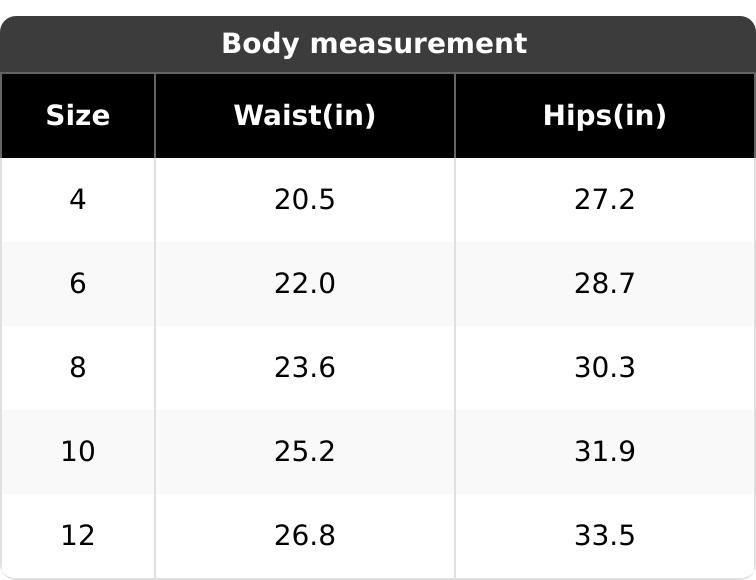756x580 pixels.
Task: Click hips value 30.3
Action: (604, 368)
